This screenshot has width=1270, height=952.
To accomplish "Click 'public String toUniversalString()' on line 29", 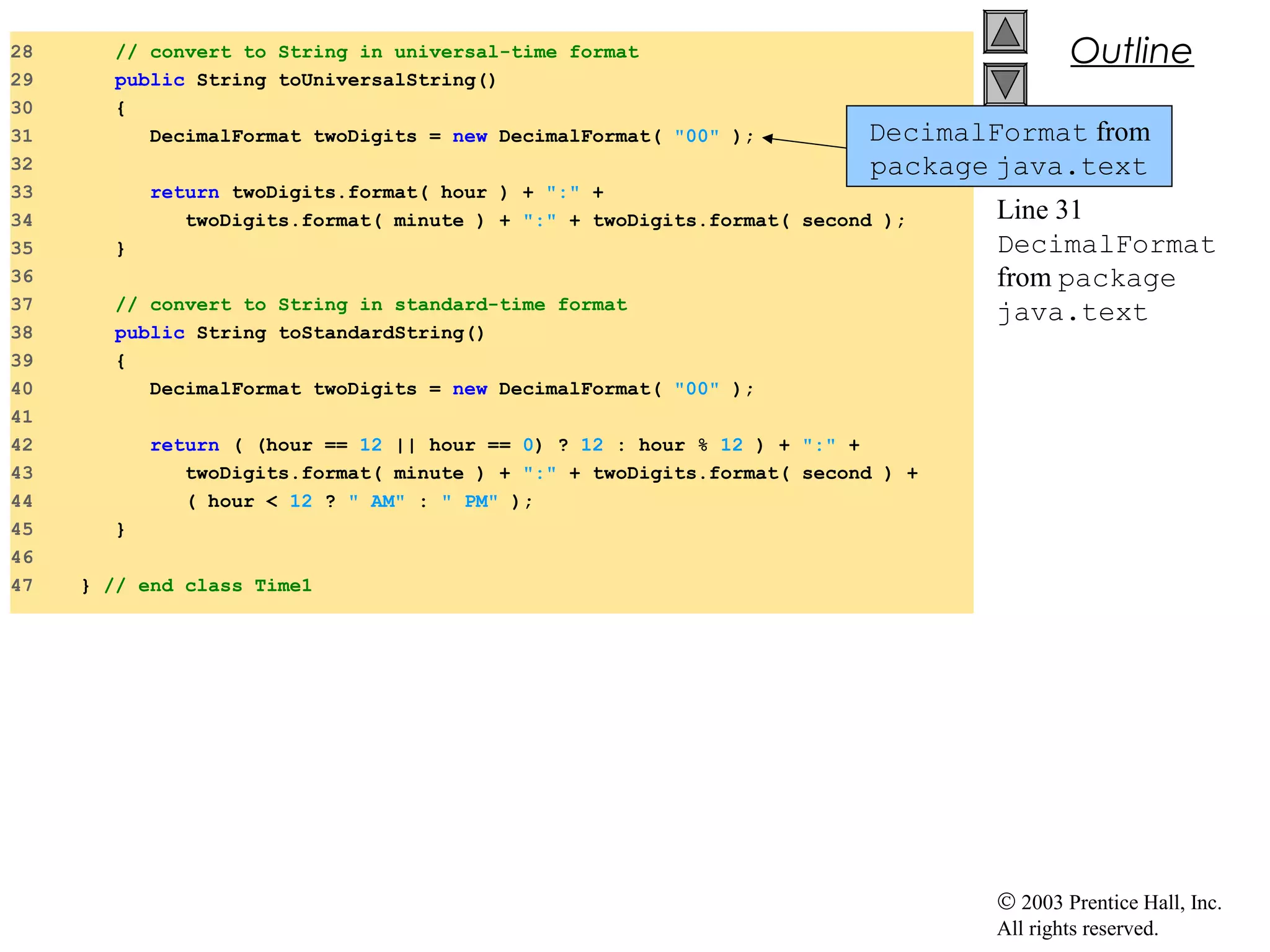I will 305,81.
